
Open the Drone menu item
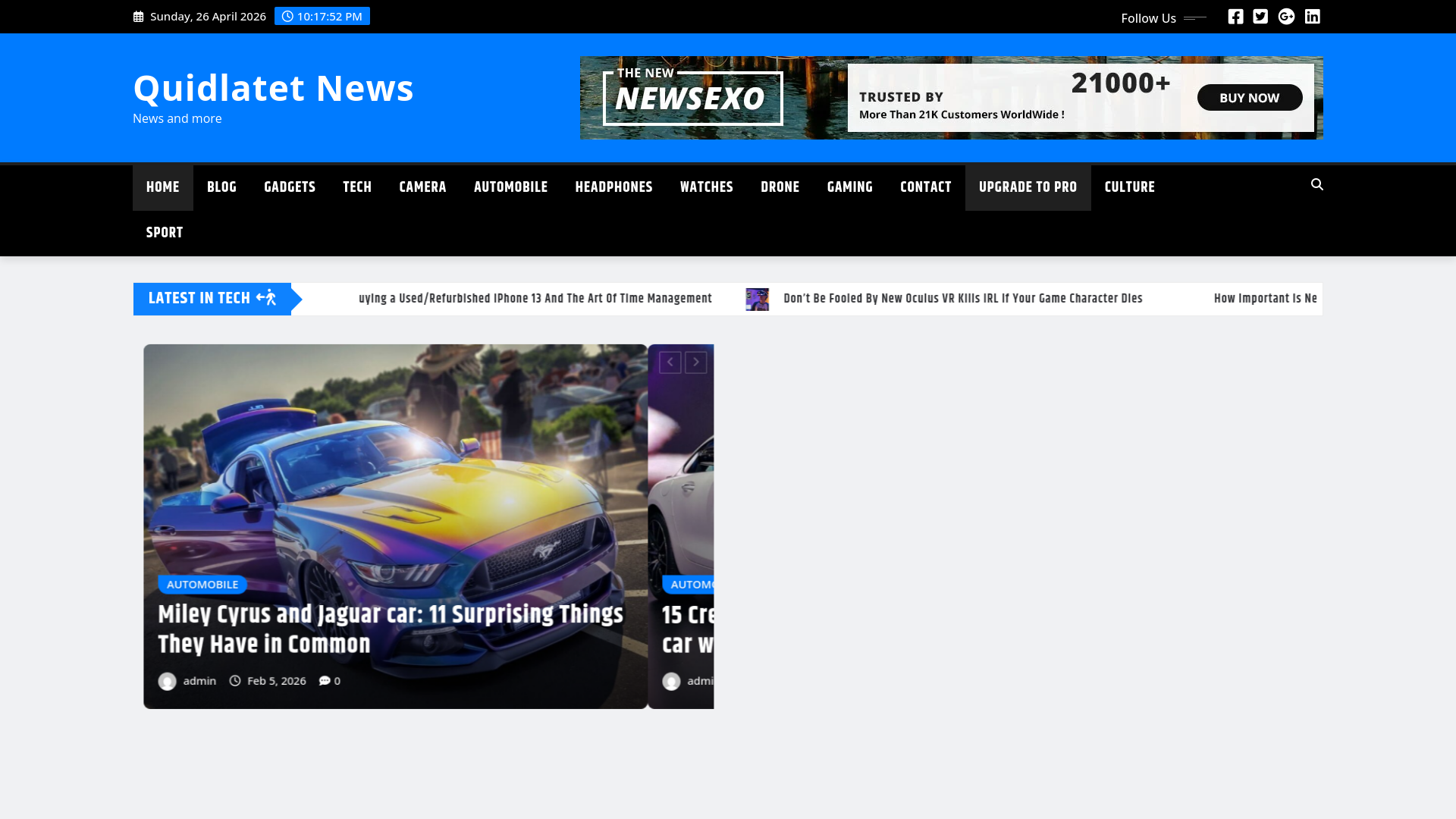780,188
